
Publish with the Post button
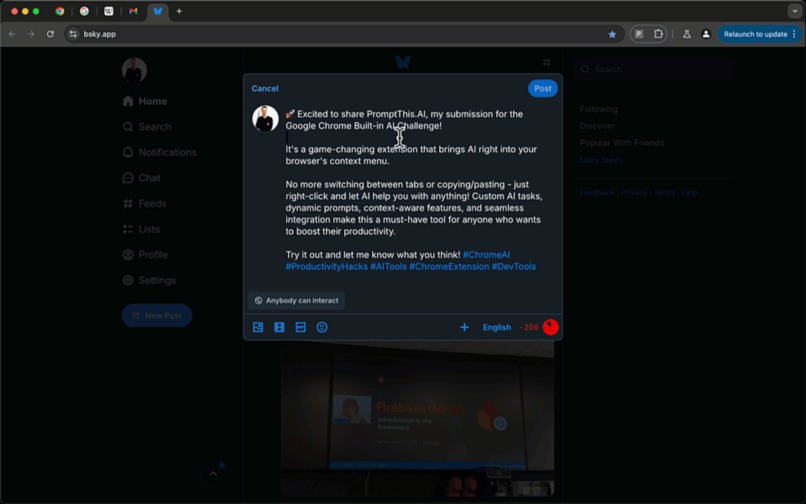click(543, 88)
